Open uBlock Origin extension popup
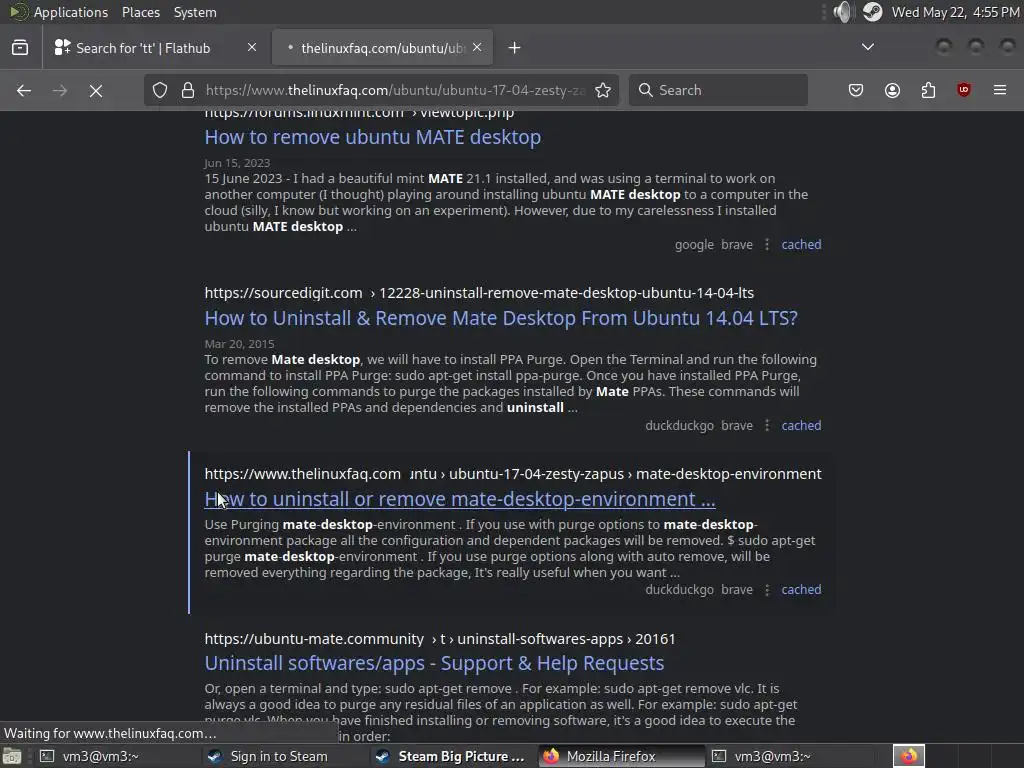The height and width of the screenshot is (768, 1024). click(x=964, y=90)
